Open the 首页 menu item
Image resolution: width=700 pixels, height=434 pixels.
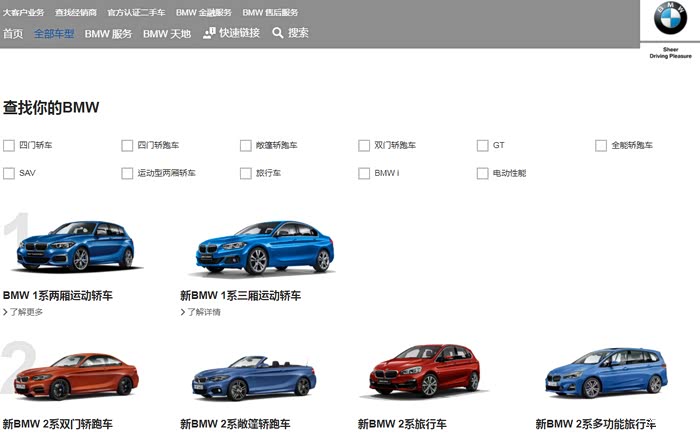tap(13, 33)
